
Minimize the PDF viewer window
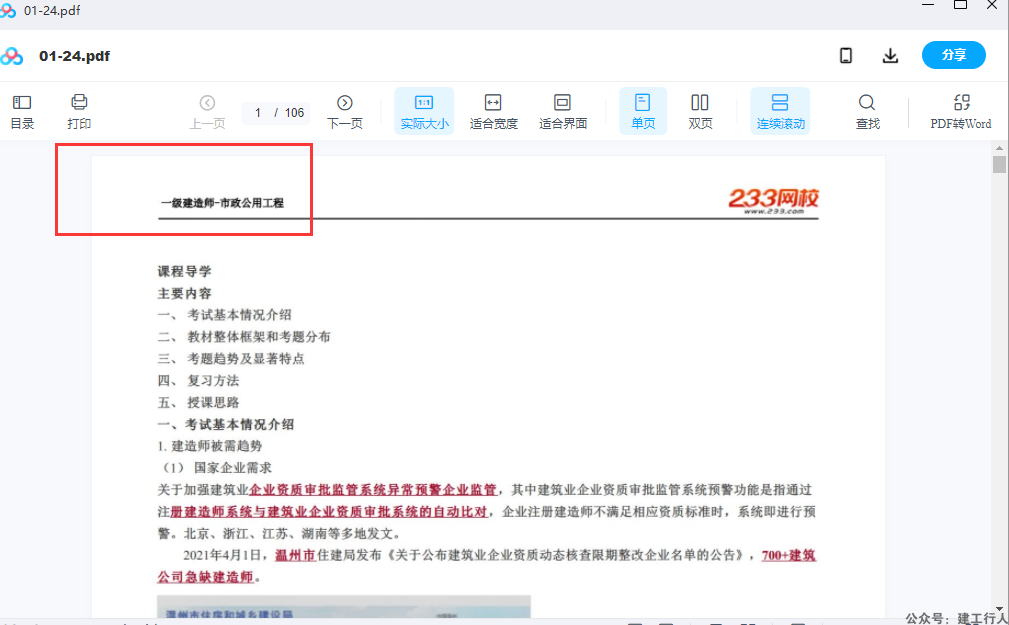[928, 5]
